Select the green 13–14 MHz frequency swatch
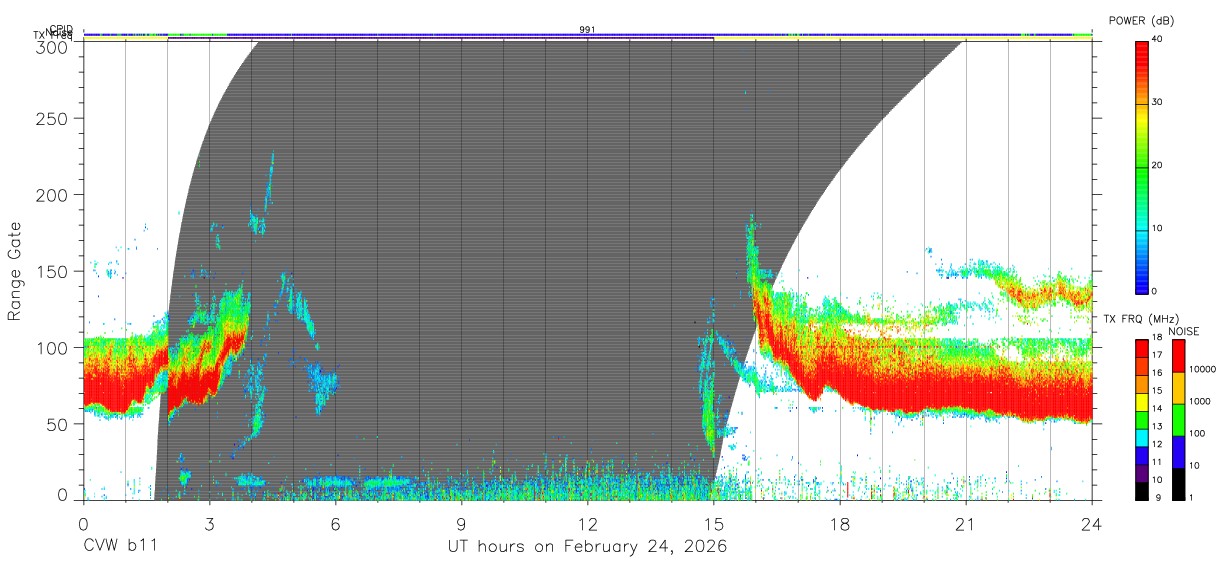Viewport: 1228px width, 567px height. pyautogui.click(x=1142, y=420)
